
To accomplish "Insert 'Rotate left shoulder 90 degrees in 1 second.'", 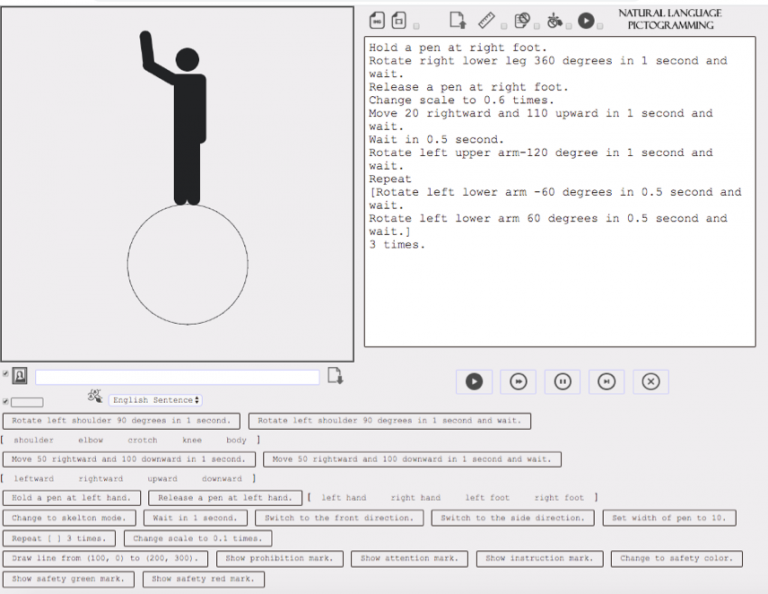I will point(121,421).
